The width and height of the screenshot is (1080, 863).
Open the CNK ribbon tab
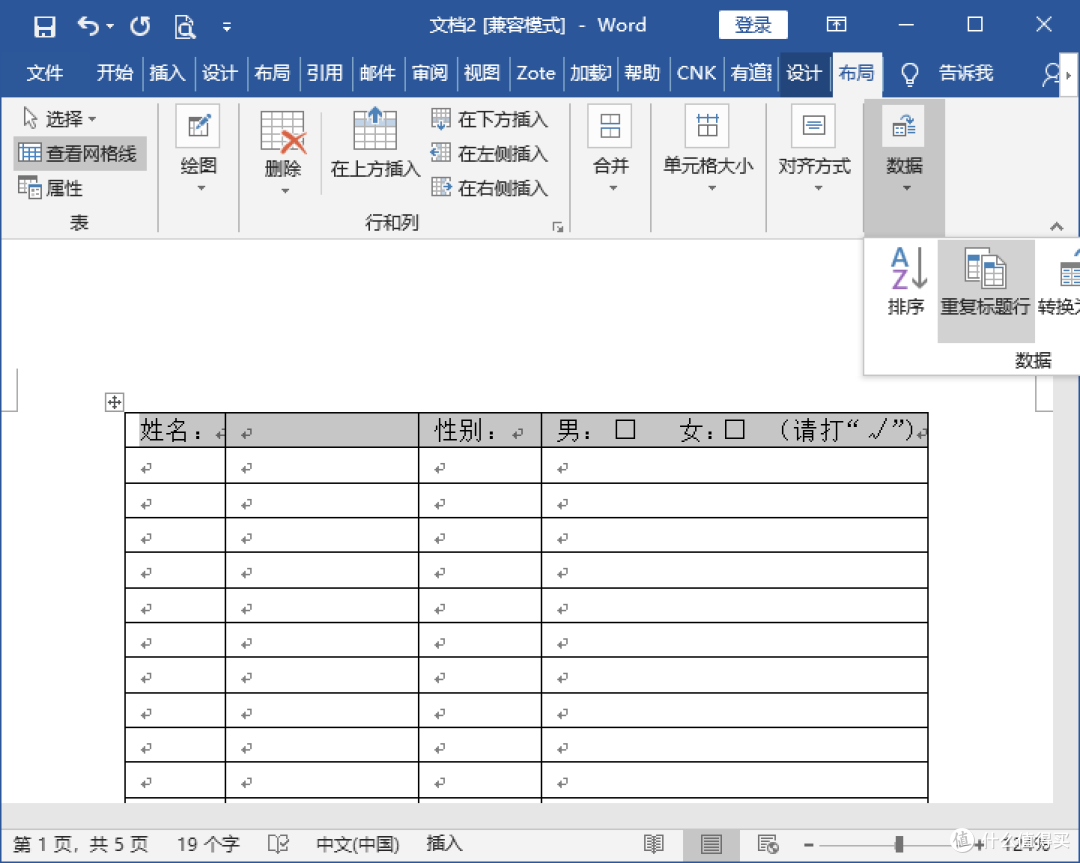[696, 73]
